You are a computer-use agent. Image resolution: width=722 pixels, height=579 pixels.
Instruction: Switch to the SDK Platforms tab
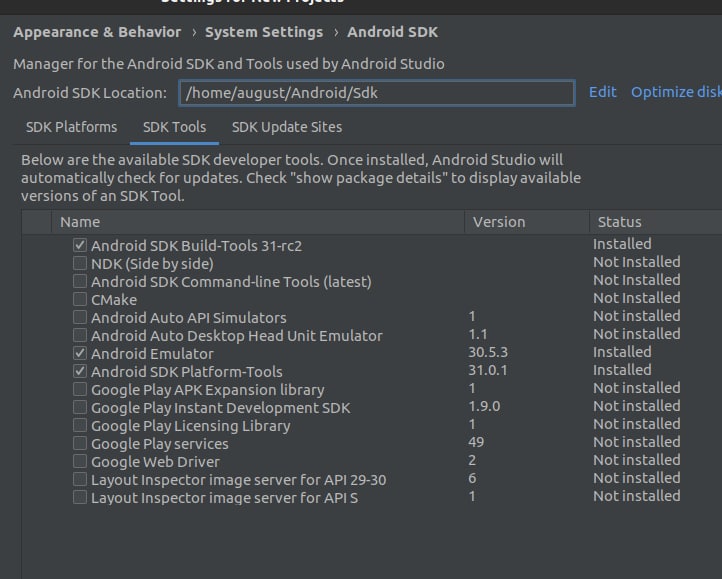pyautogui.click(x=71, y=127)
